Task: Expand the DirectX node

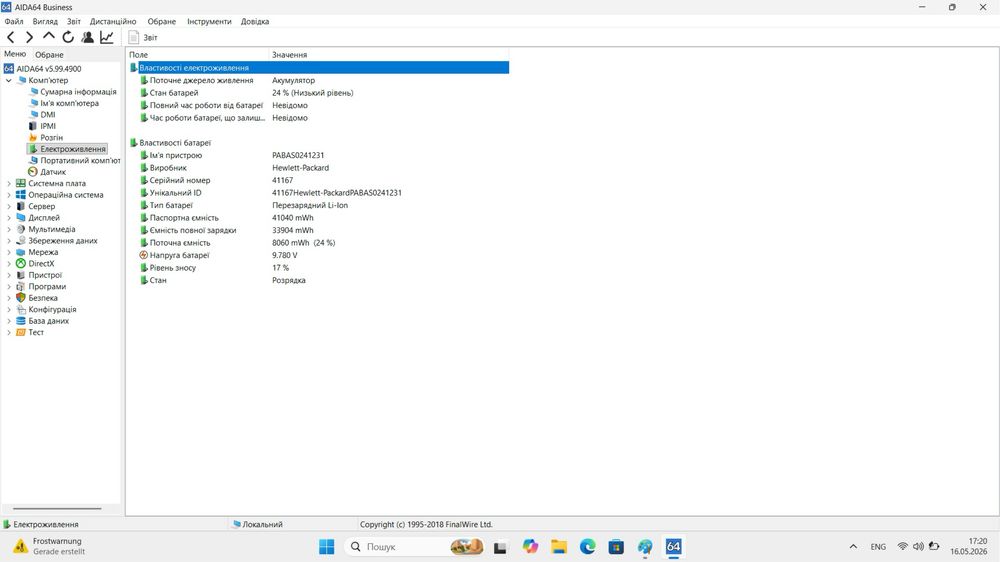Action: click(8, 264)
